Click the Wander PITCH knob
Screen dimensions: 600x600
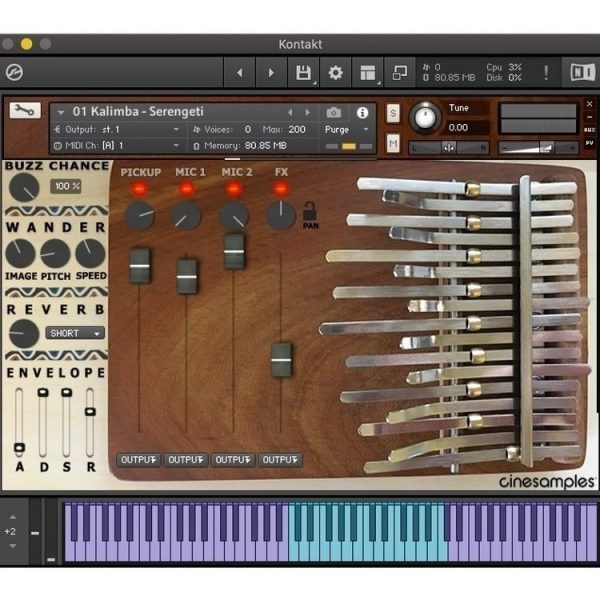(55, 254)
